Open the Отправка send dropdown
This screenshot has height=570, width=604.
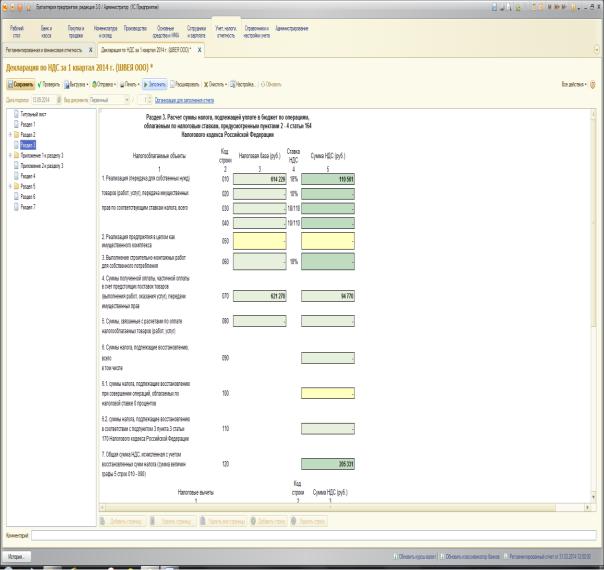104,84
